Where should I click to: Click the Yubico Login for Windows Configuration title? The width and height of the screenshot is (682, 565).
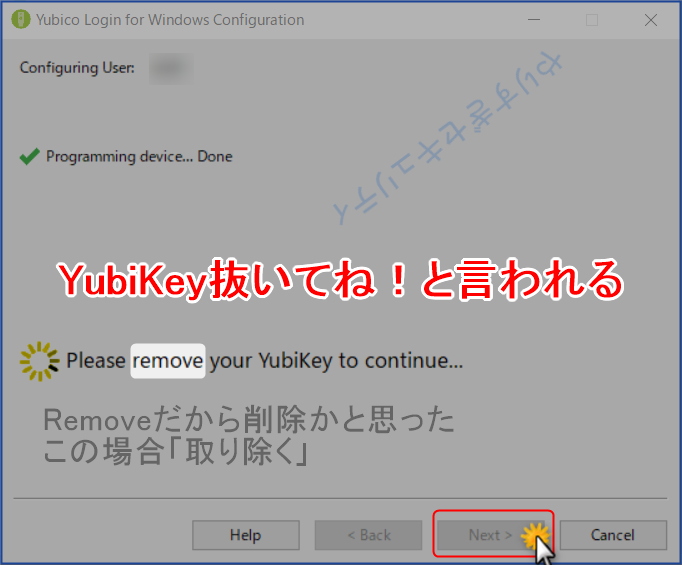click(x=170, y=20)
